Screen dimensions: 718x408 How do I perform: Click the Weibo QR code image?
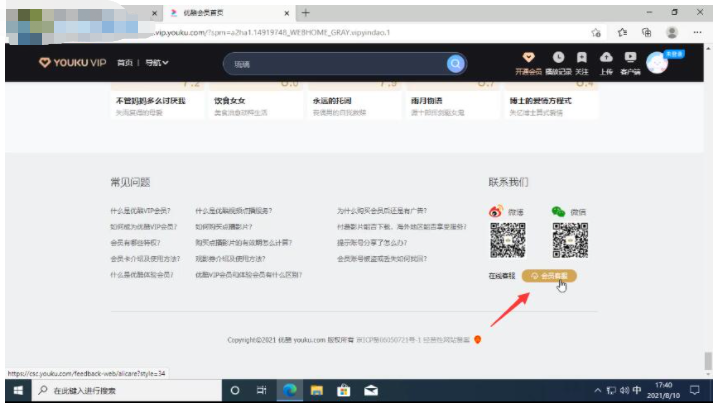[508, 240]
